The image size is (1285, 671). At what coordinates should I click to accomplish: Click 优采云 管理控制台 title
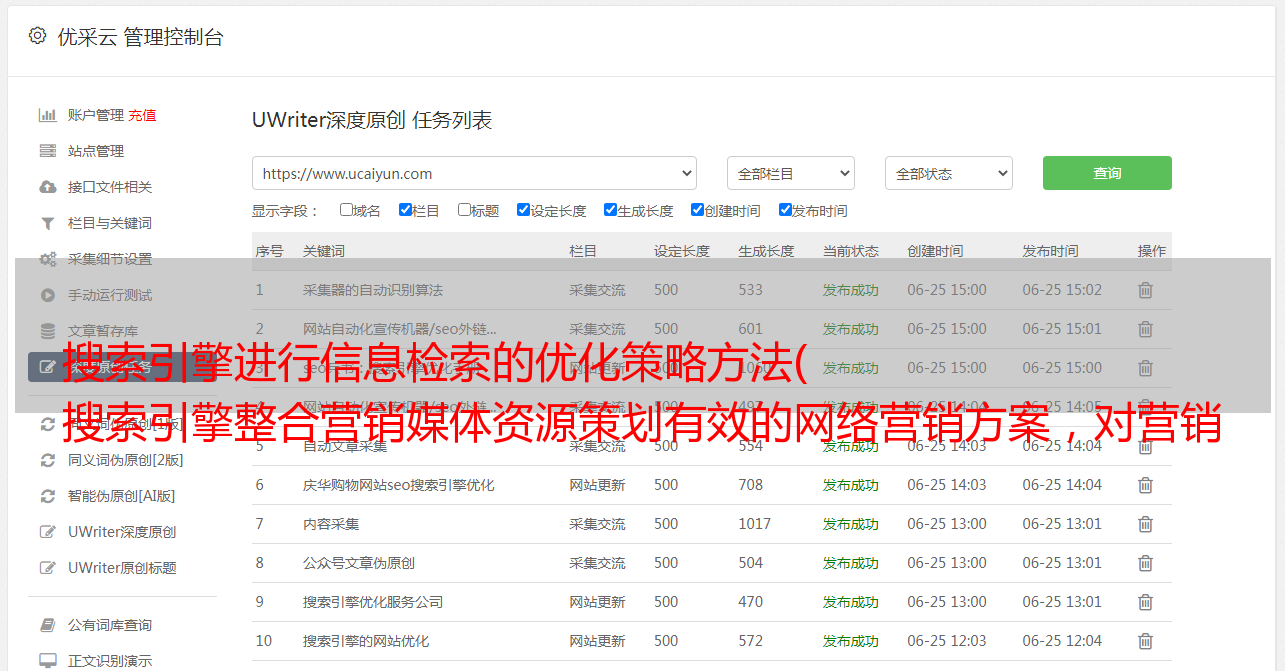click(140, 37)
